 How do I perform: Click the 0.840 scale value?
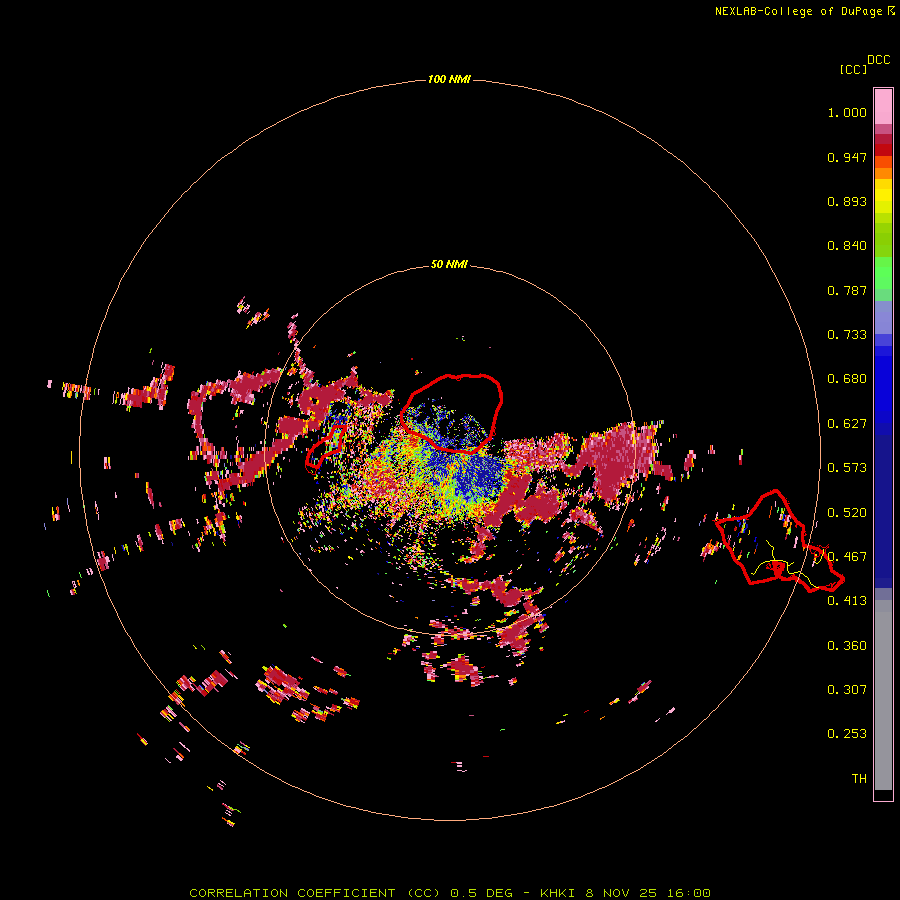[847, 246]
